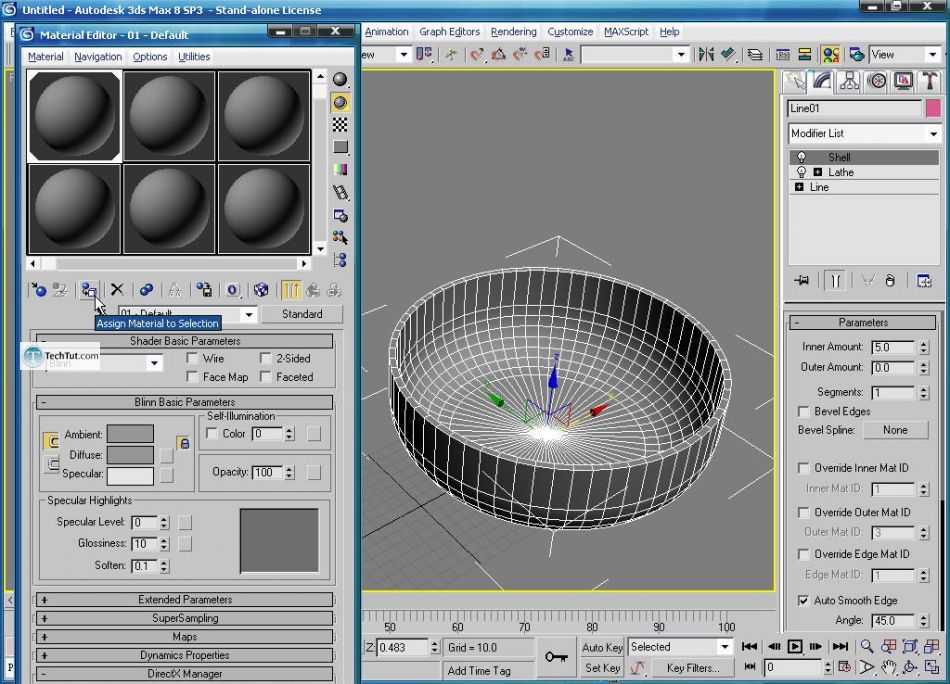Select the third material sample sphere
Viewport: 950px width, 684px height.
tap(264, 115)
